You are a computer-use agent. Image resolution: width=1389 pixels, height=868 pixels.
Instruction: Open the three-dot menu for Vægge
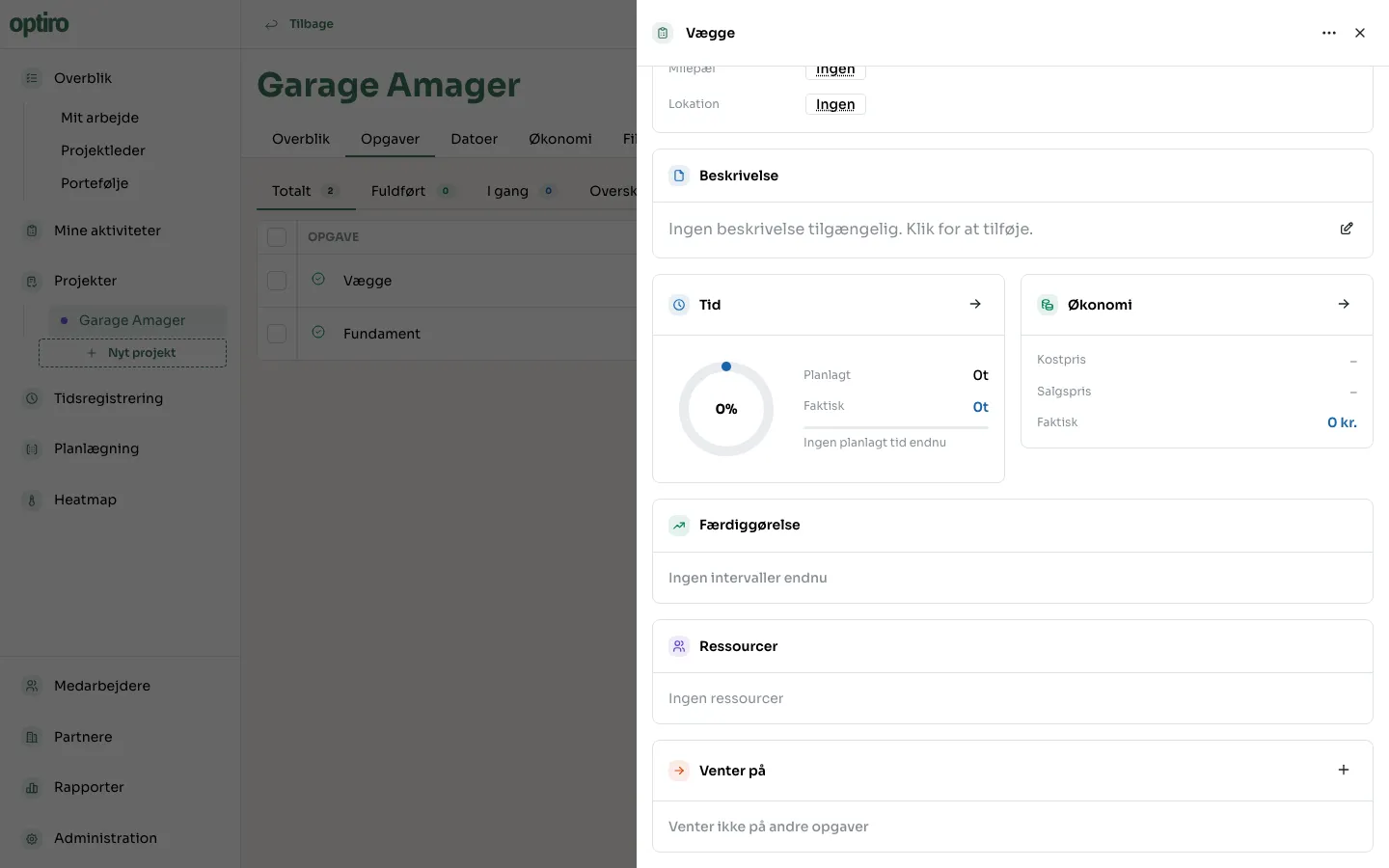[1329, 33]
